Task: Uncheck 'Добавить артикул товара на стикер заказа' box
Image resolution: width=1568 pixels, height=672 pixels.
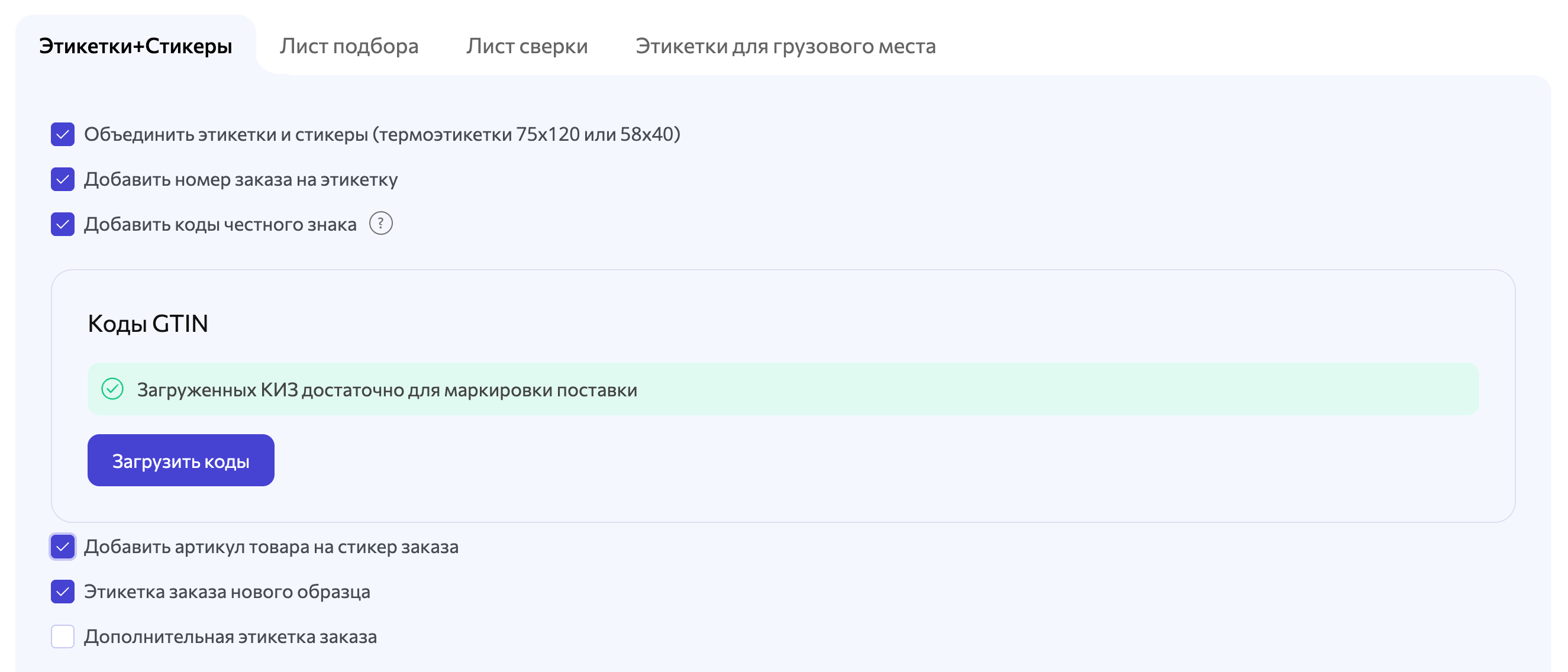Action: click(63, 547)
